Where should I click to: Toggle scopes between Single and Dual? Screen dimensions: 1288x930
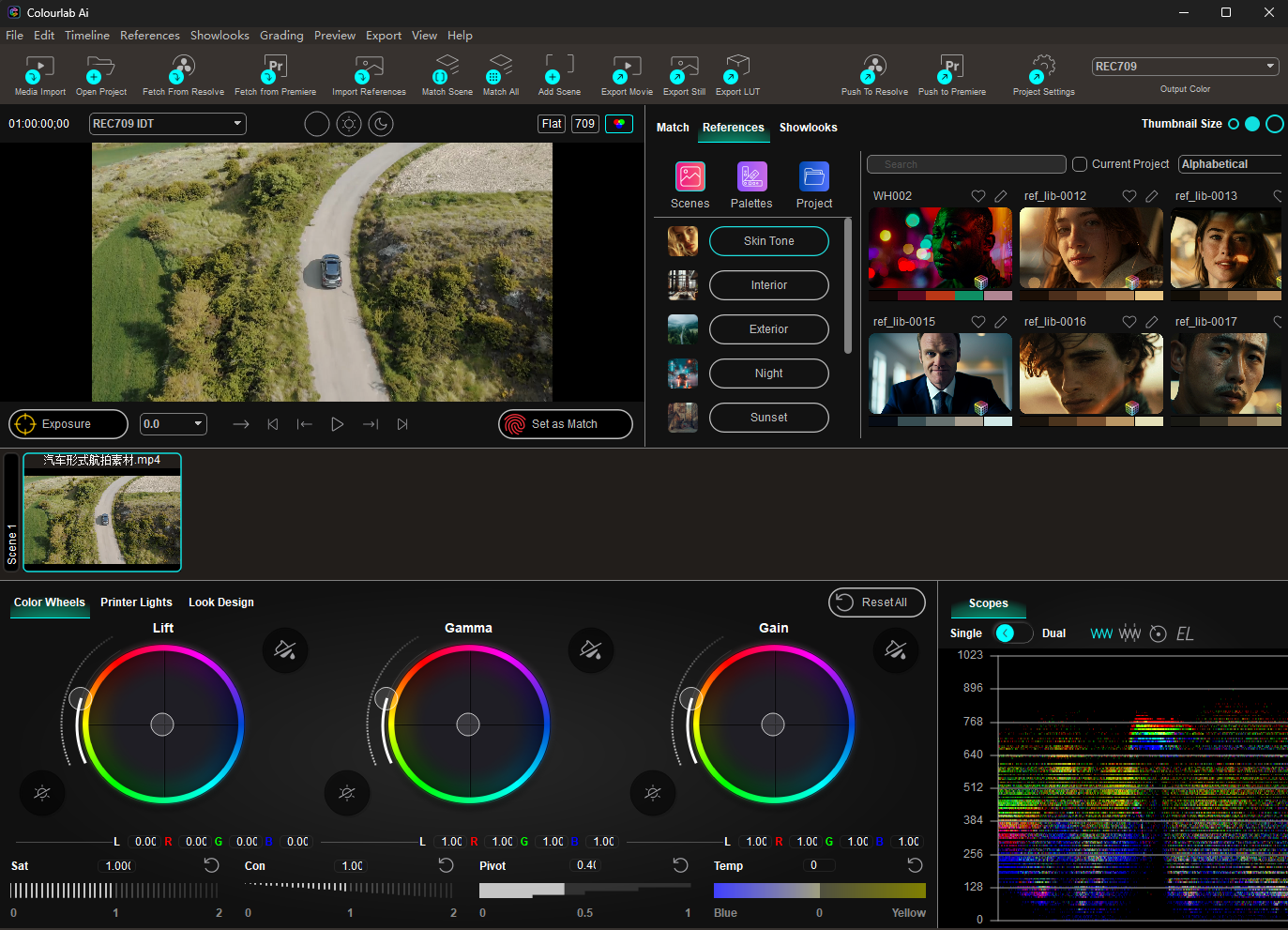tap(1013, 633)
